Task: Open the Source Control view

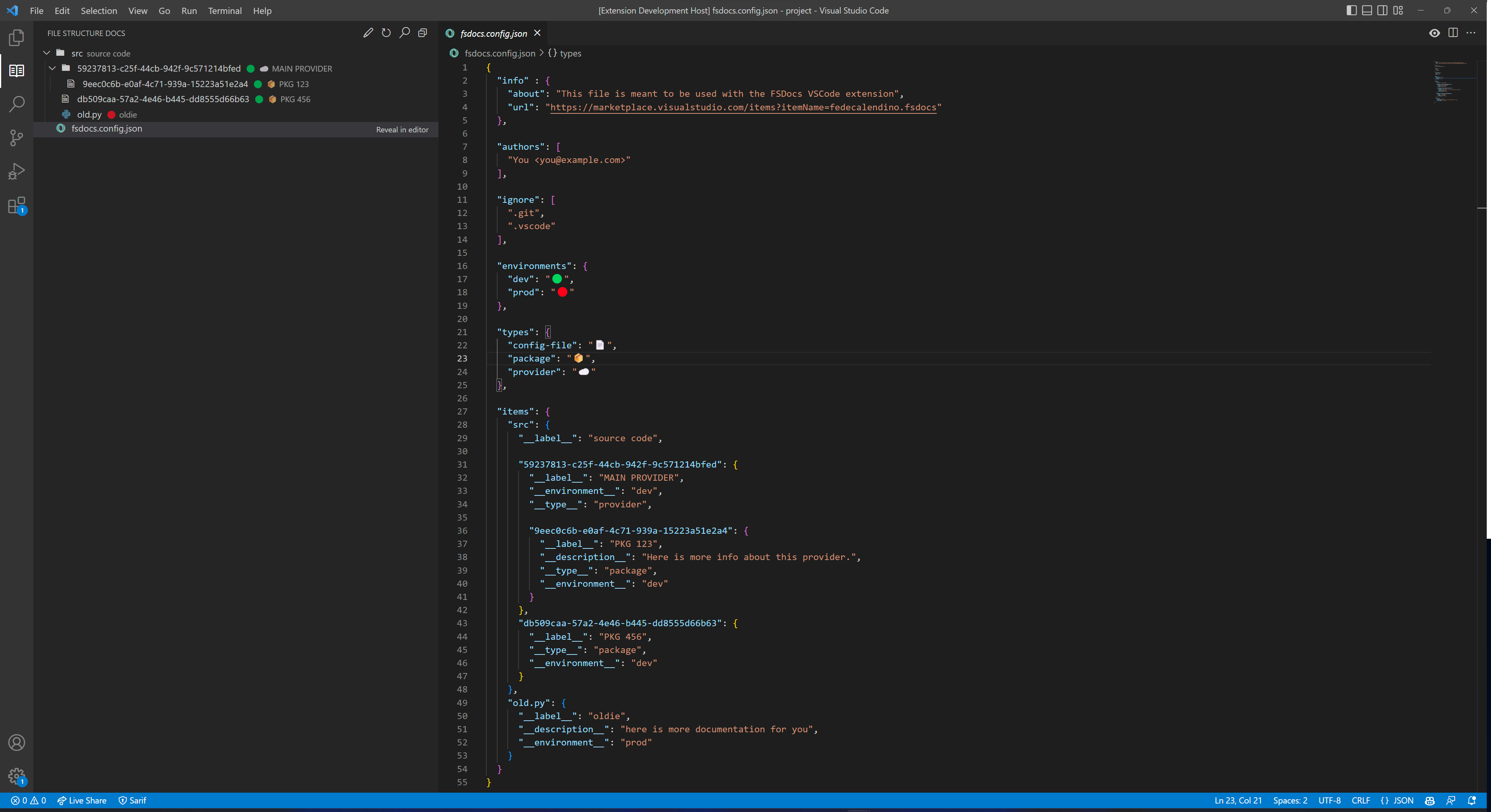Action: pos(16,138)
